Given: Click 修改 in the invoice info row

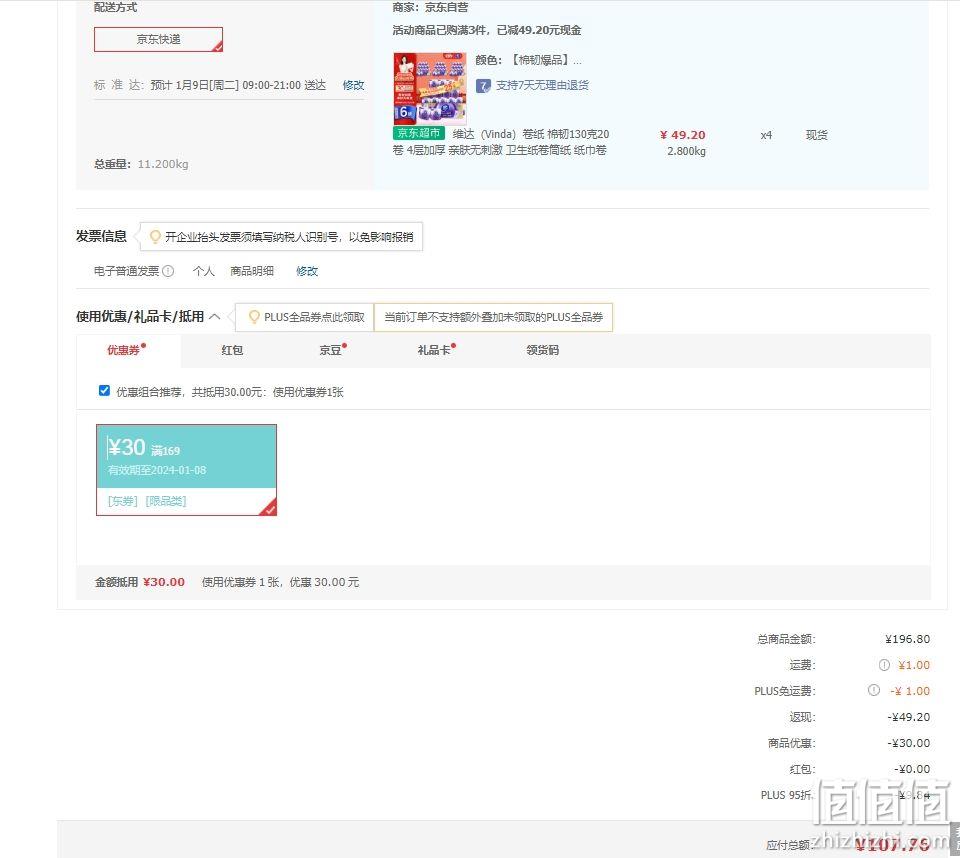Looking at the screenshot, I should pyautogui.click(x=307, y=271).
